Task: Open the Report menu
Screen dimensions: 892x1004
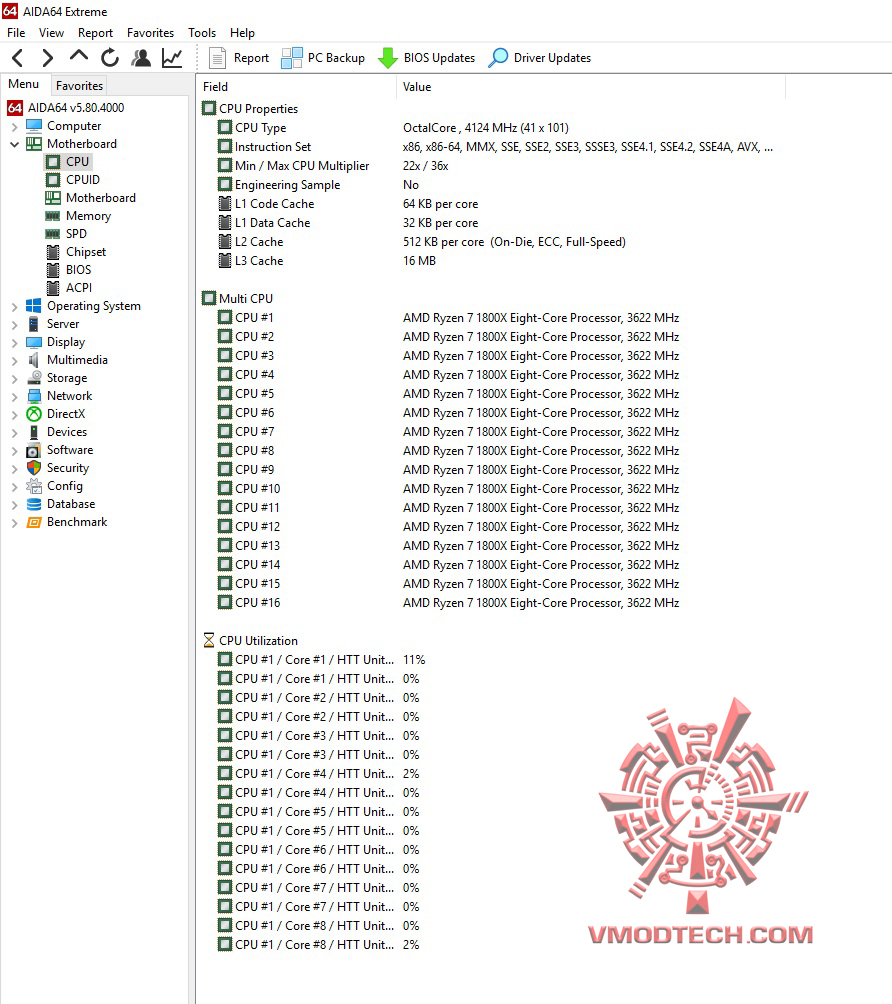Action: tap(95, 33)
